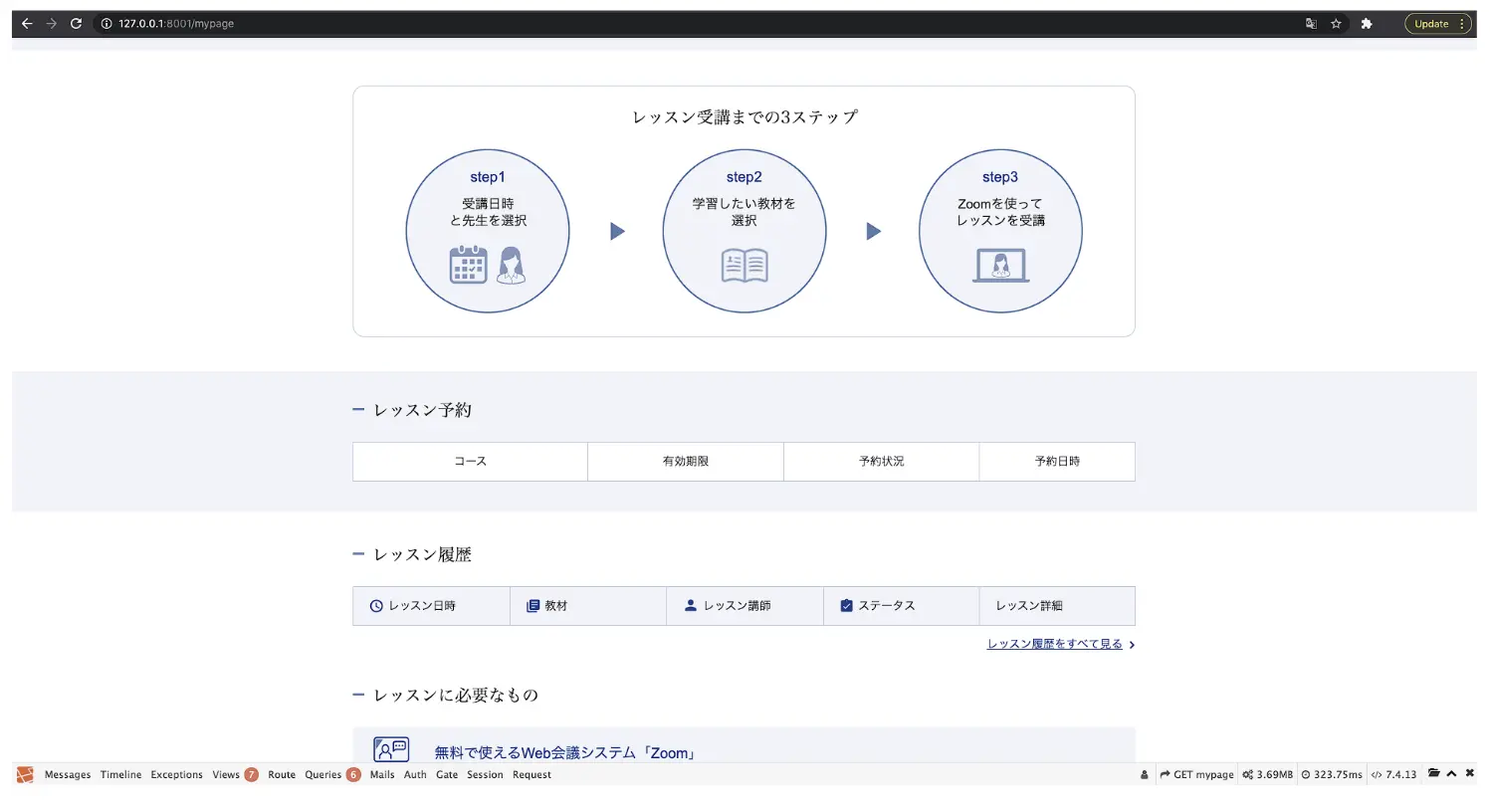
Task: Click the debugbar user icon
Action: (x=1144, y=774)
